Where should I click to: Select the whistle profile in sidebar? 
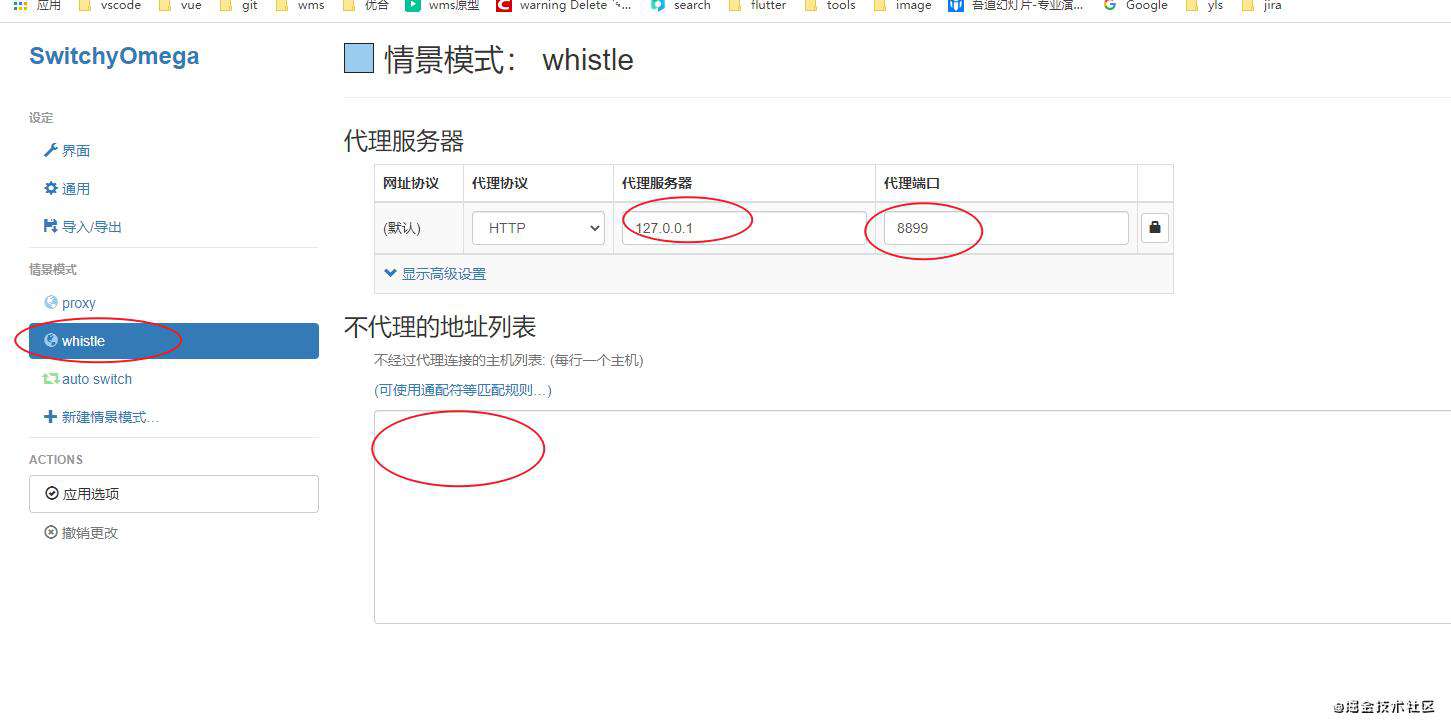tap(173, 341)
